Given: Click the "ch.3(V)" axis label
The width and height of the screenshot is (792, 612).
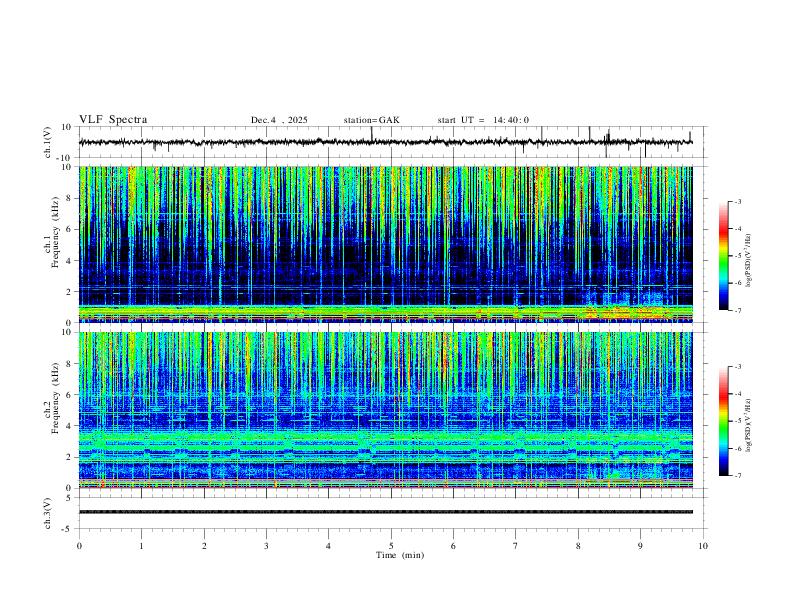Looking at the screenshot, I should [48, 513].
